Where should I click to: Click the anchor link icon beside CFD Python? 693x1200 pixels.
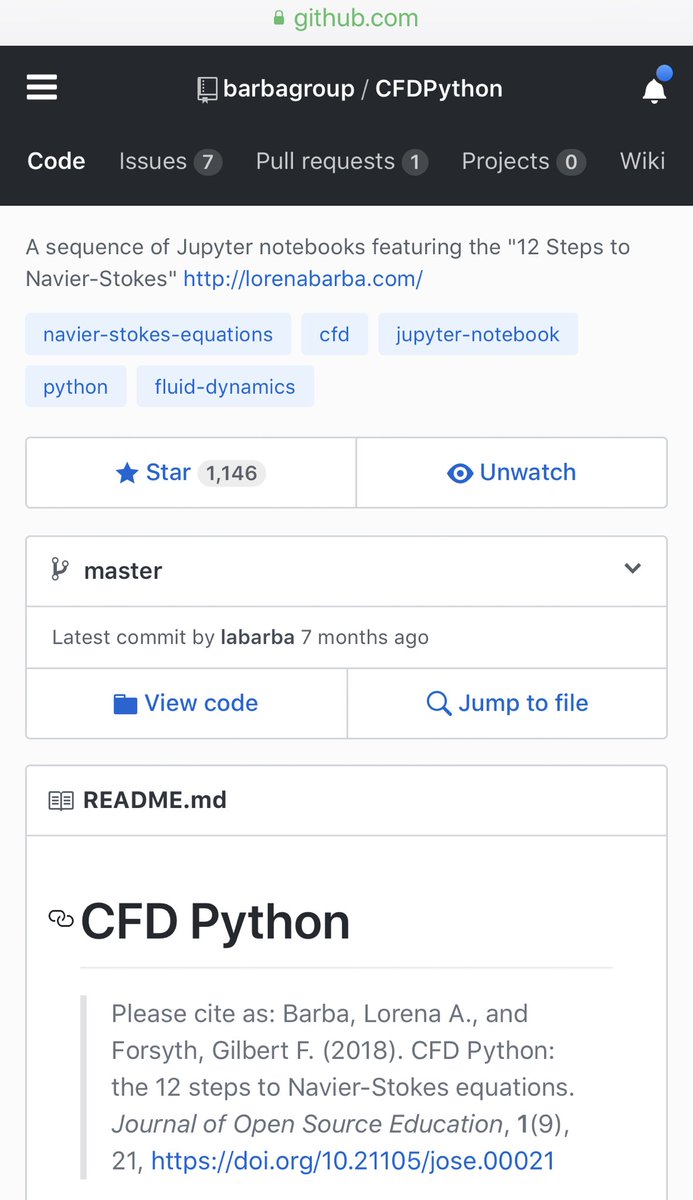[61, 918]
